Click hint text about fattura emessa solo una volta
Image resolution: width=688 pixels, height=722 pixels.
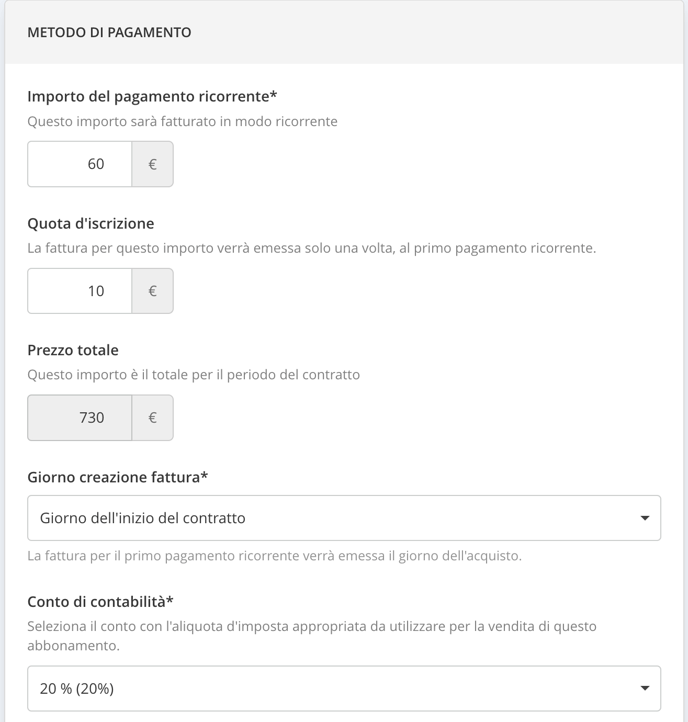[312, 248]
